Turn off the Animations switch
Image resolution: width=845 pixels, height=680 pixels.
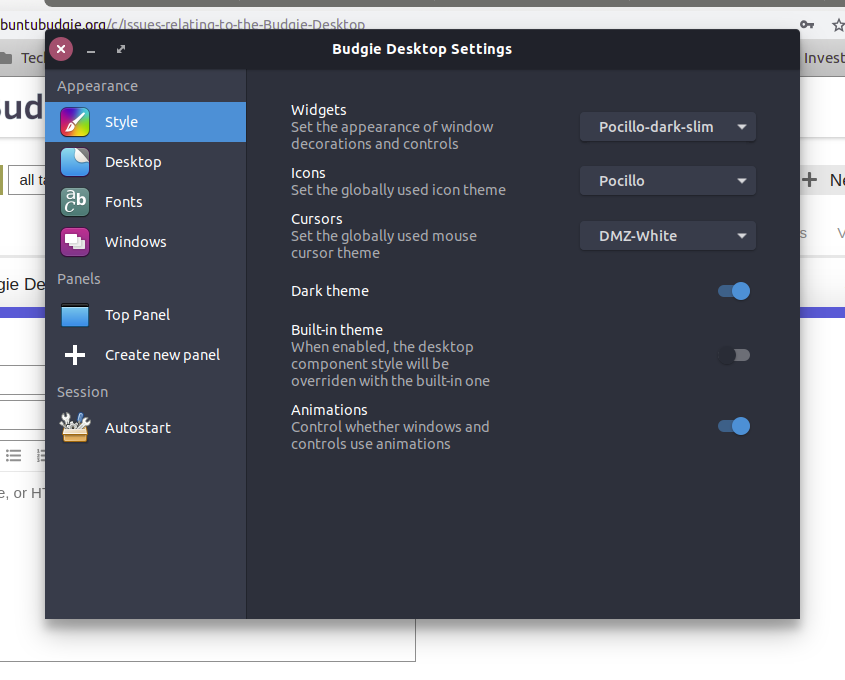pyautogui.click(x=734, y=426)
